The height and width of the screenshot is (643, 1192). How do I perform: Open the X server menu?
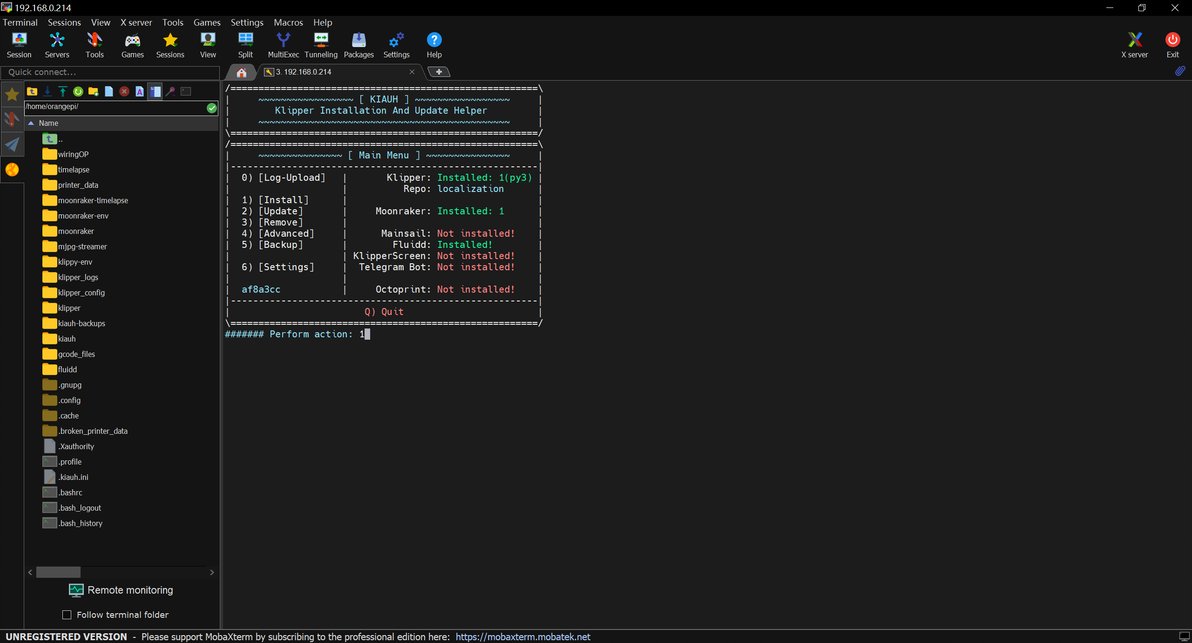(x=136, y=22)
